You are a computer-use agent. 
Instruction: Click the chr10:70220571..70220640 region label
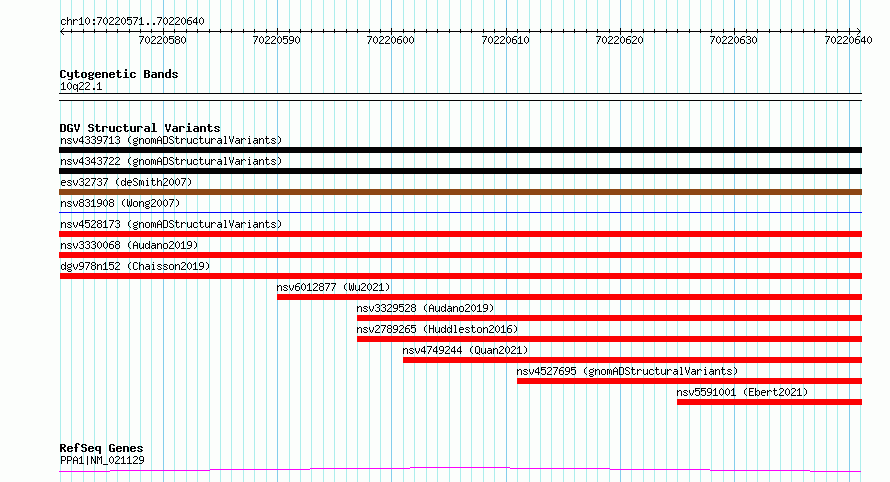tap(132, 21)
